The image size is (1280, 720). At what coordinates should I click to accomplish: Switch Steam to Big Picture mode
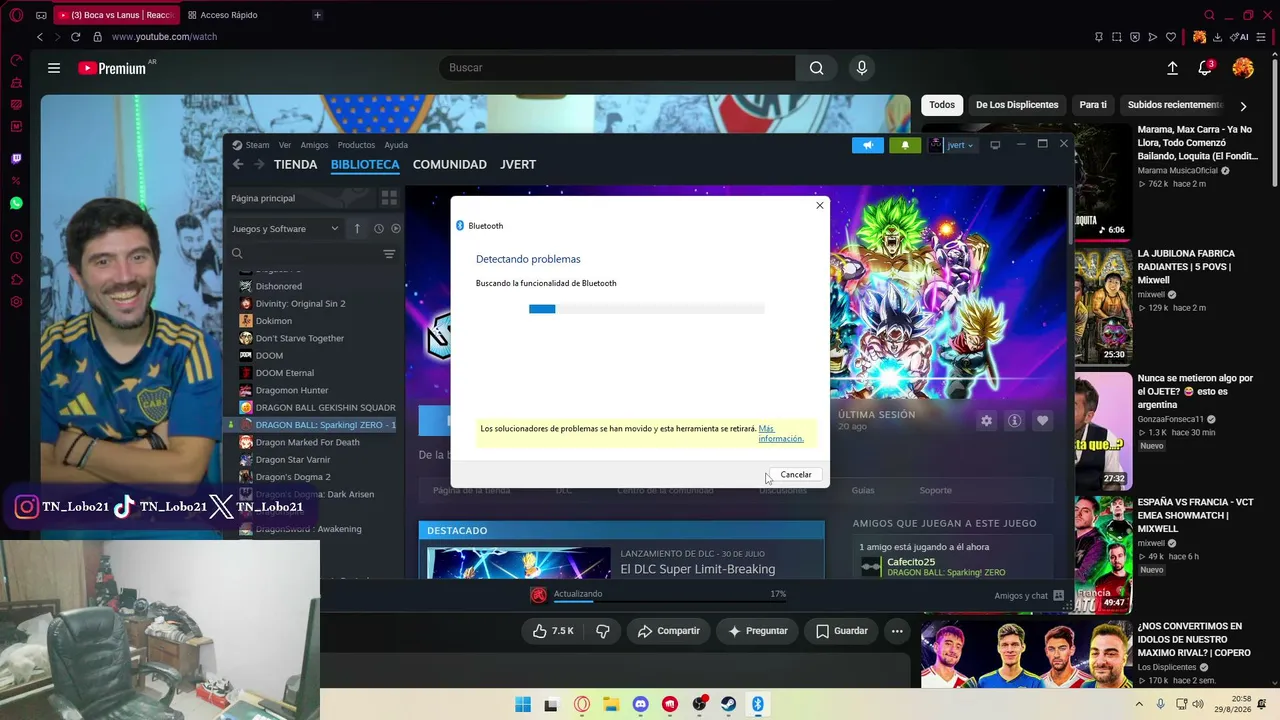pyautogui.click(x=995, y=145)
